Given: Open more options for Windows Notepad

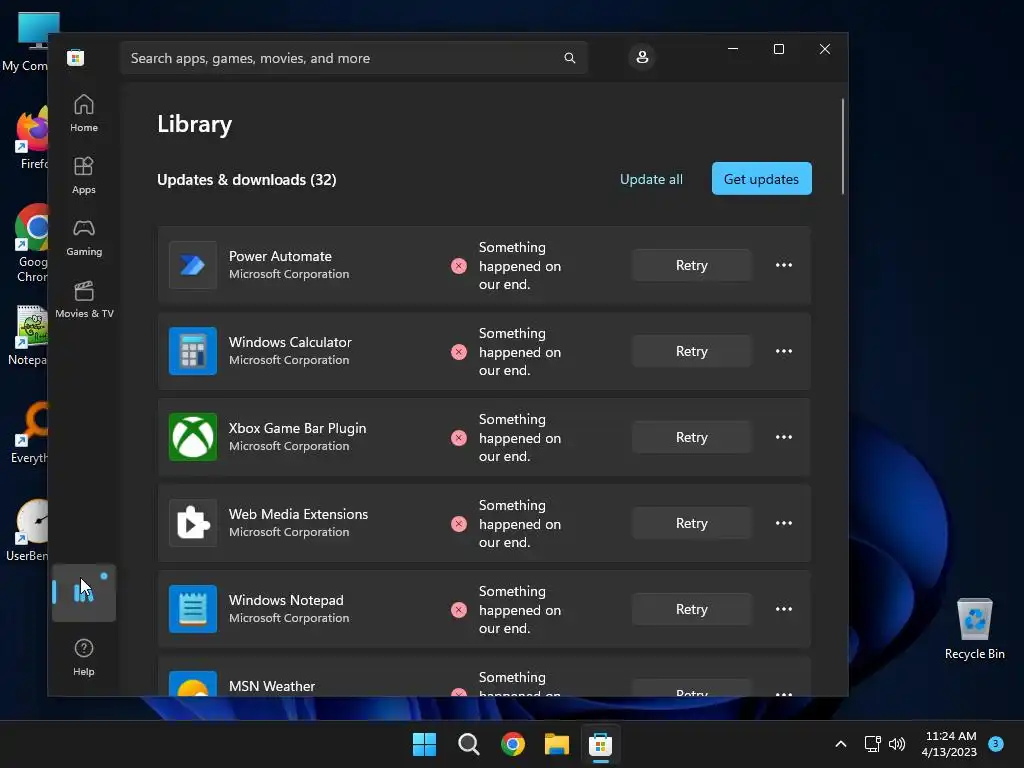Looking at the screenshot, I should pos(784,609).
